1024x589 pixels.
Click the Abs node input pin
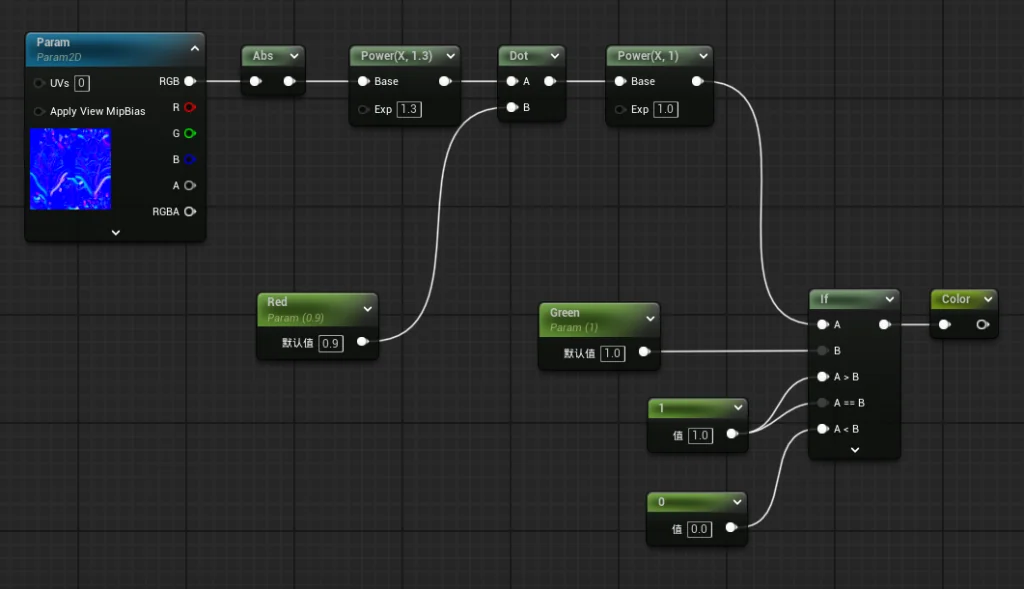pyautogui.click(x=256, y=81)
